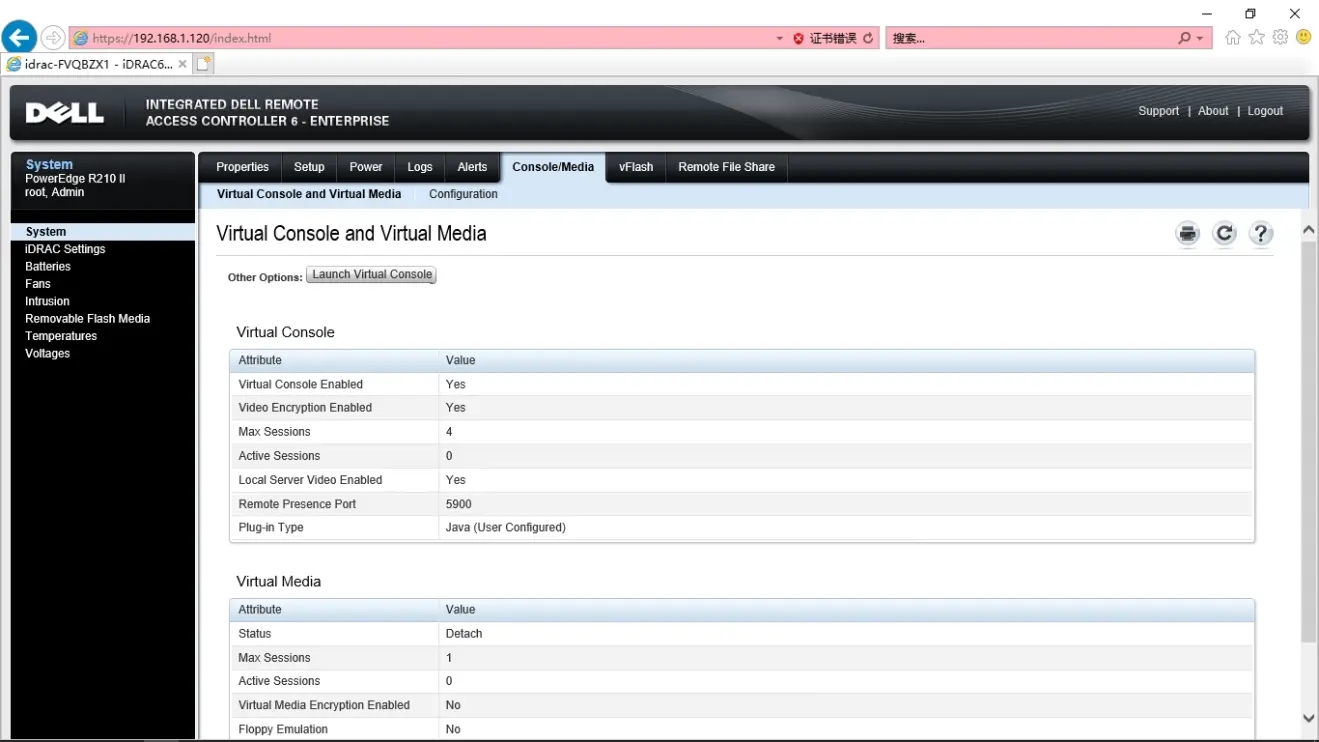Select iDRAC Settings in the sidebar

(x=65, y=249)
